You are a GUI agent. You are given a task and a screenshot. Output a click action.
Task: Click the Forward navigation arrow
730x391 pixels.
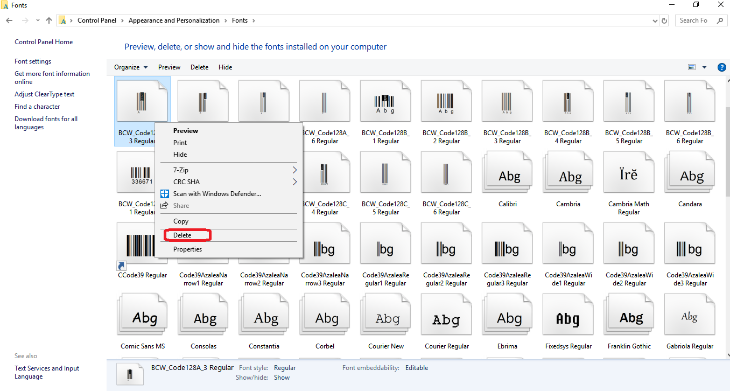pyautogui.click(x=25, y=20)
